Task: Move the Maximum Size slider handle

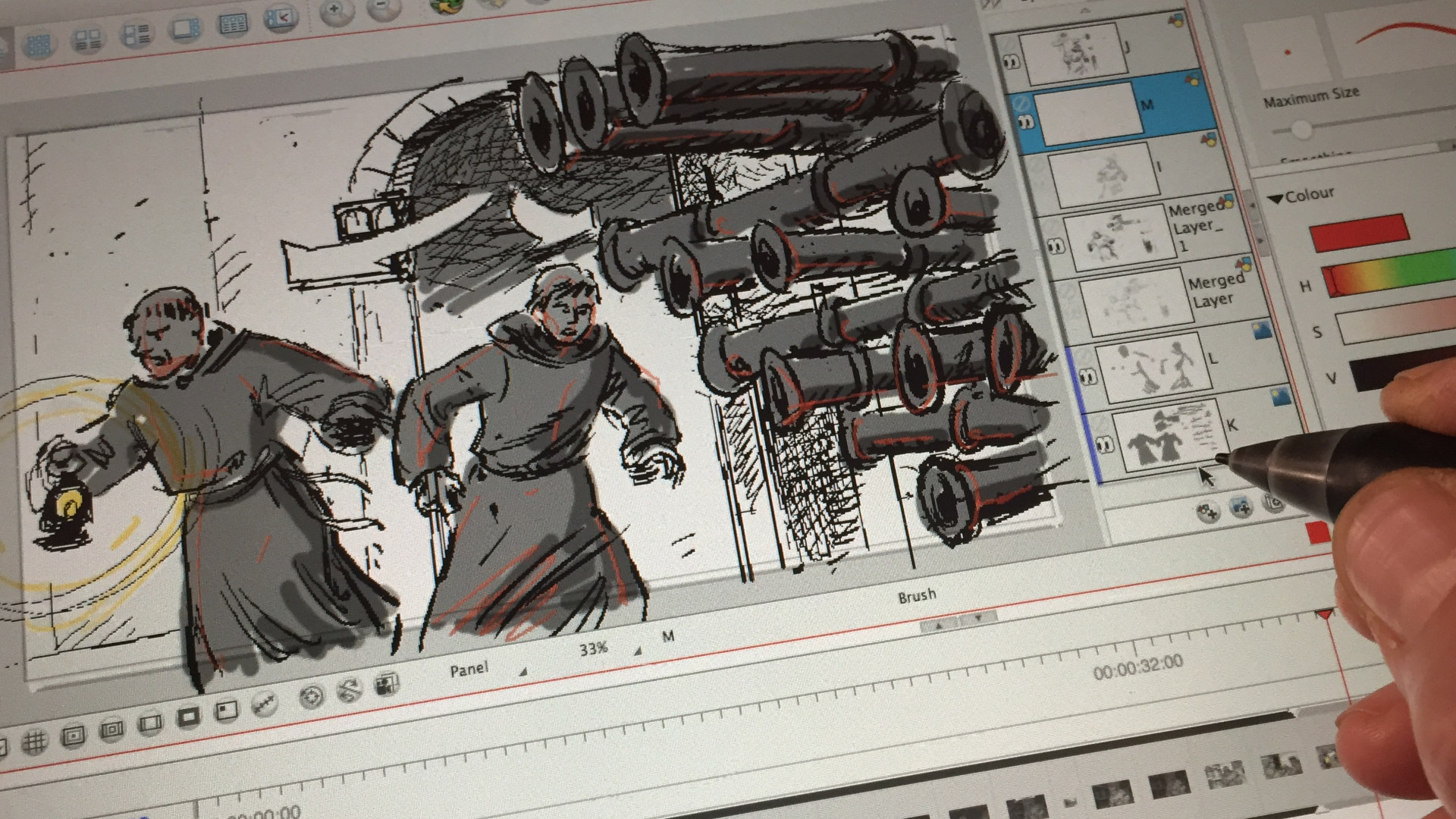Action: click(1301, 130)
